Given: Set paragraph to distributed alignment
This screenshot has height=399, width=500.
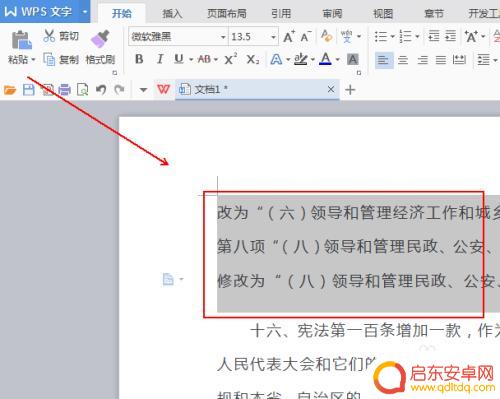Looking at the screenshot, I should pos(459,60).
